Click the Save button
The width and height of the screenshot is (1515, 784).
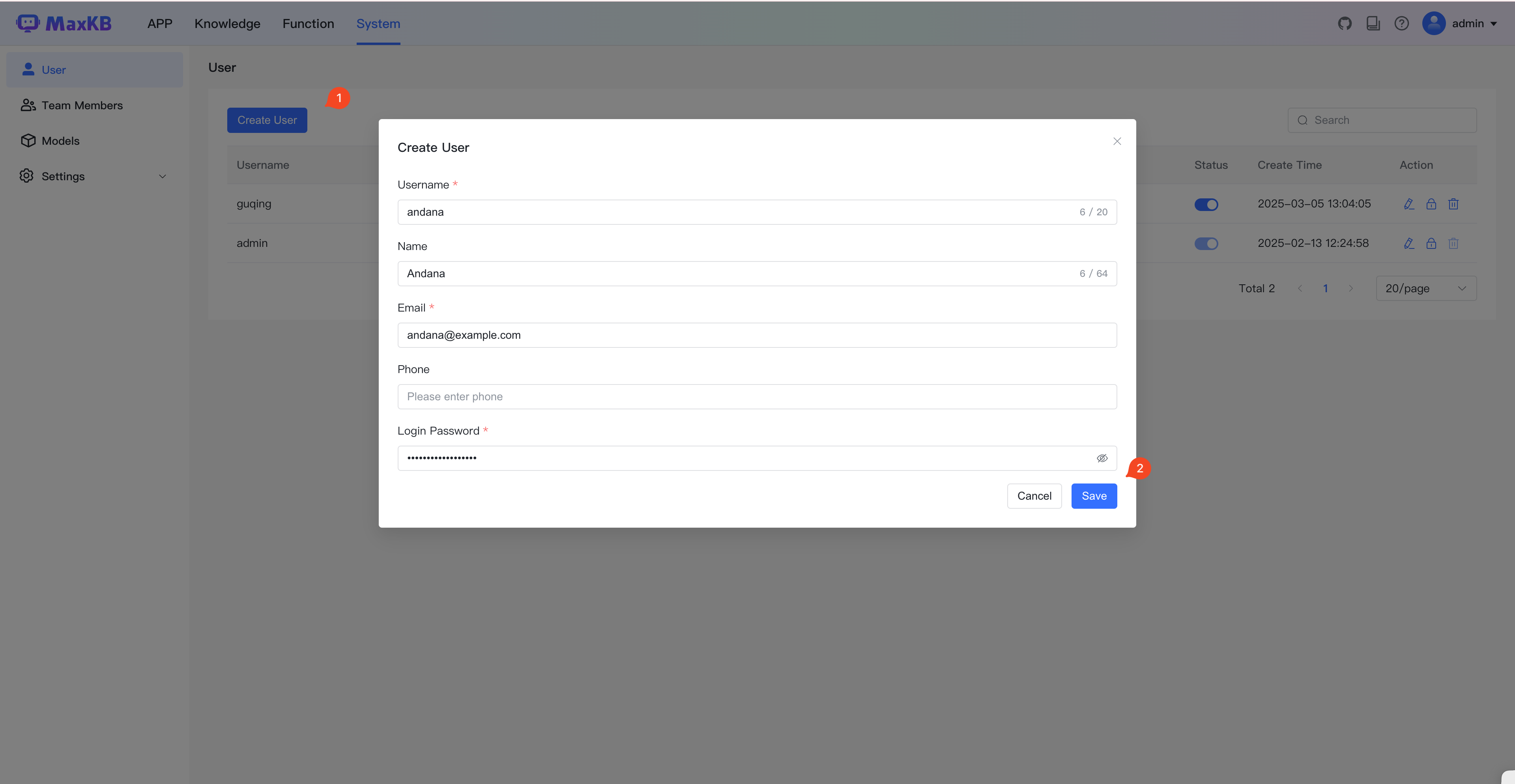(x=1094, y=496)
